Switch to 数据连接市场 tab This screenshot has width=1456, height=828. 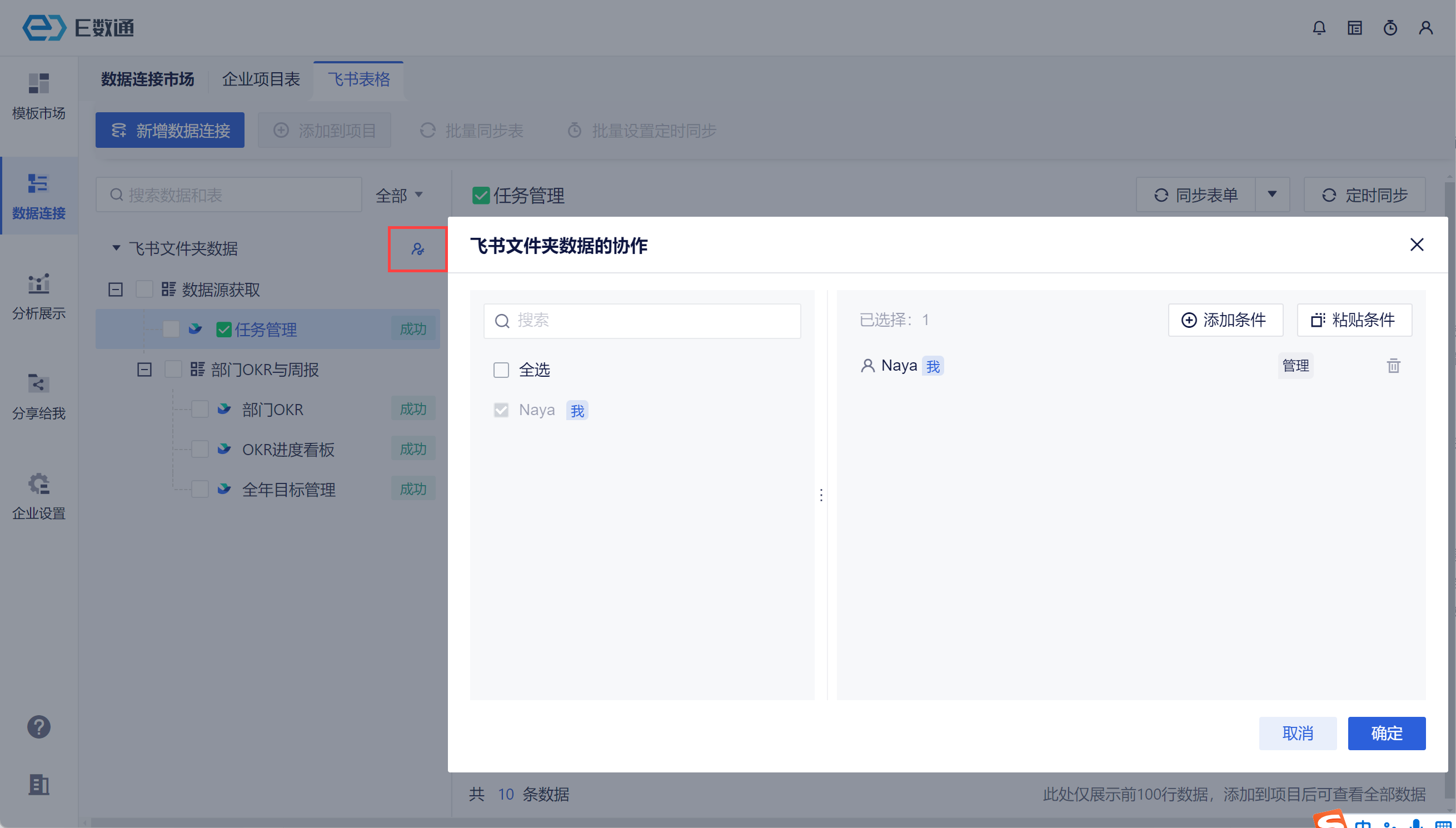tap(148, 79)
